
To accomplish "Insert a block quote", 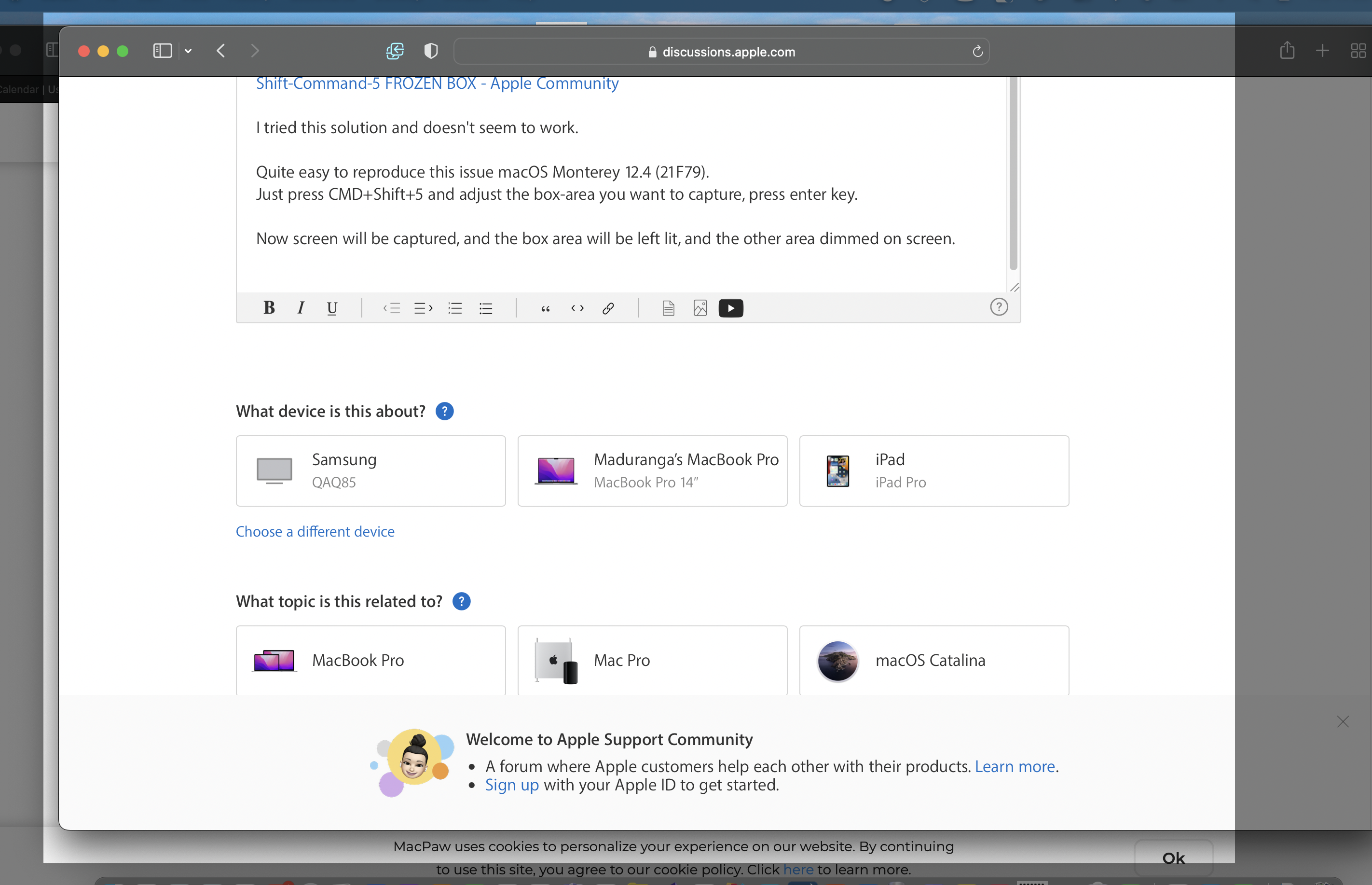I will pyautogui.click(x=545, y=309).
